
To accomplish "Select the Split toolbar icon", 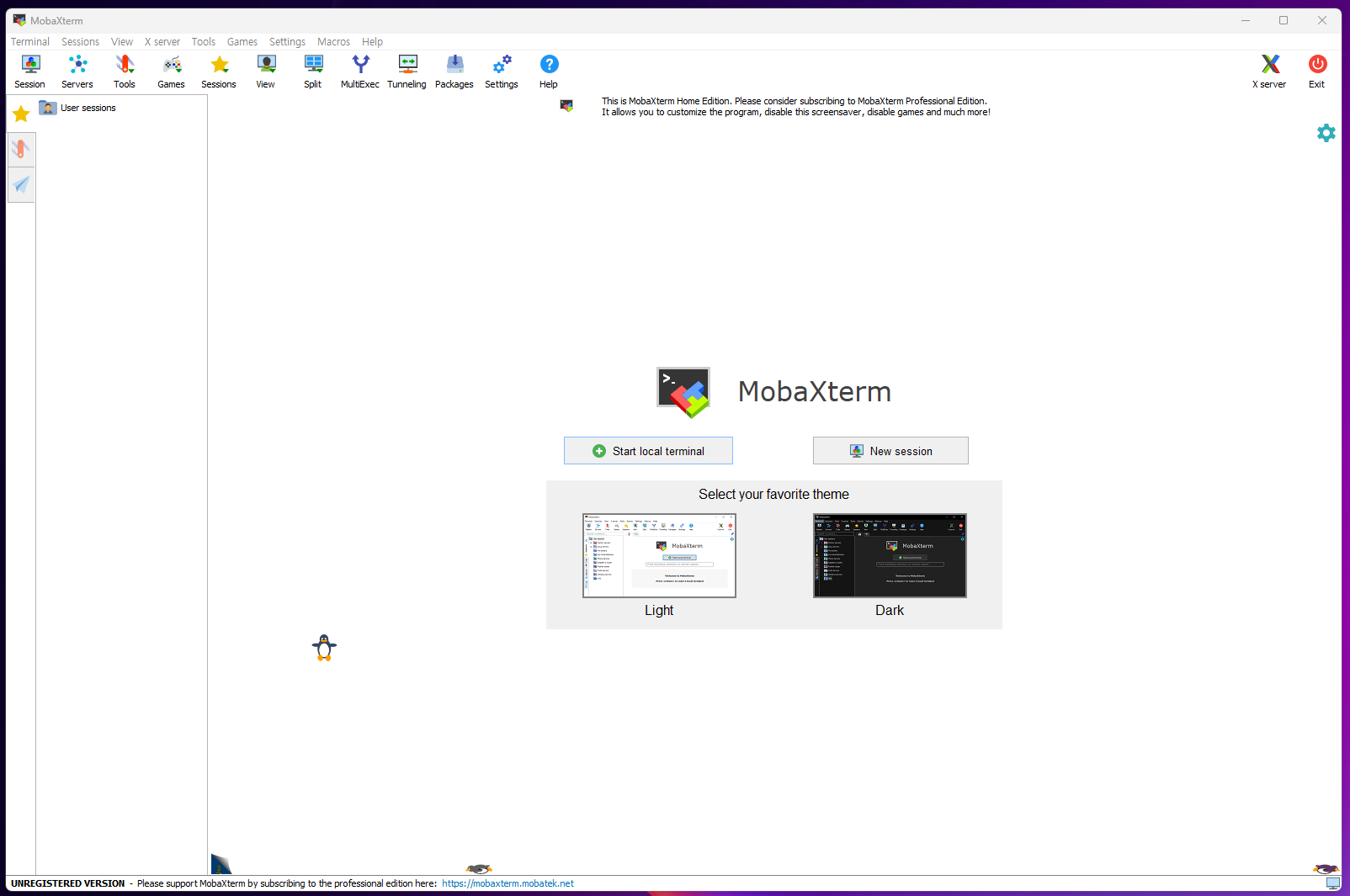I will coord(313,72).
